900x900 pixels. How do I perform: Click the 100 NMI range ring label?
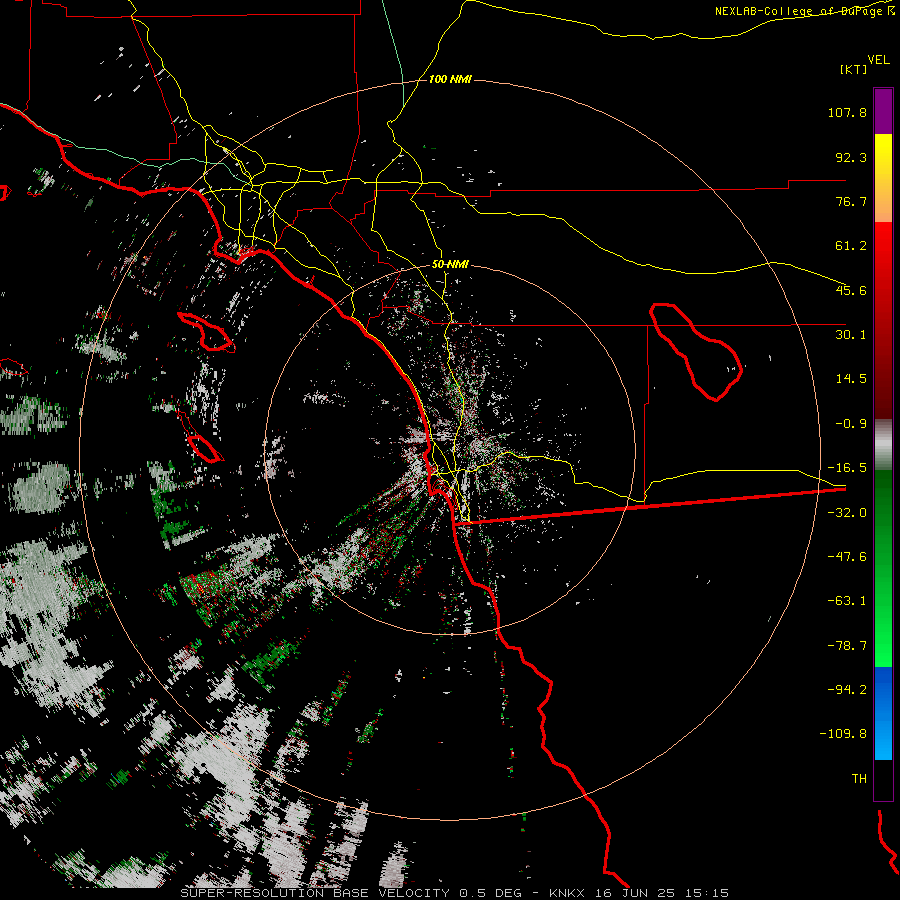click(x=450, y=79)
